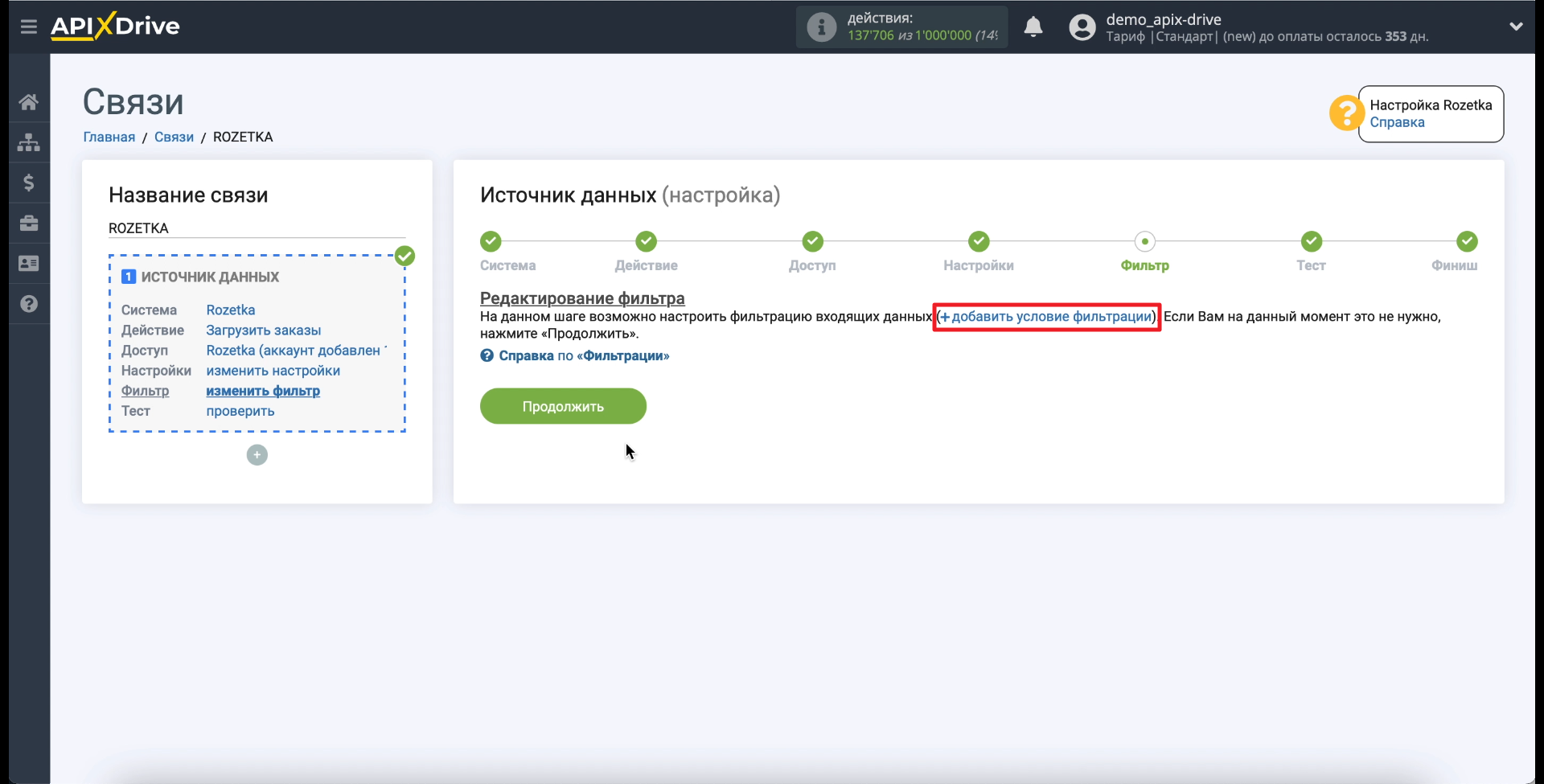This screenshot has width=1544, height=784.
Task: Click изменить настройки link
Action: (x=273, y=370)
